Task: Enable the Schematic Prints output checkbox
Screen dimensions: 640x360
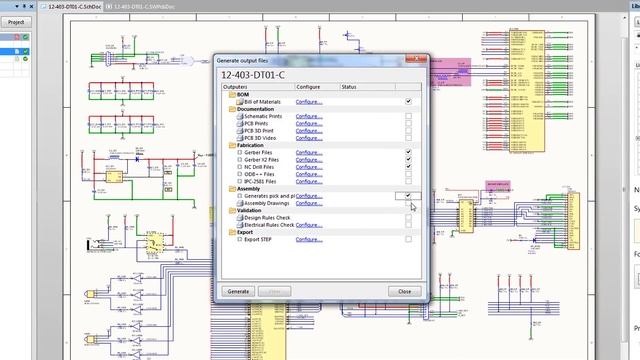Action: (x=408, y=116)
